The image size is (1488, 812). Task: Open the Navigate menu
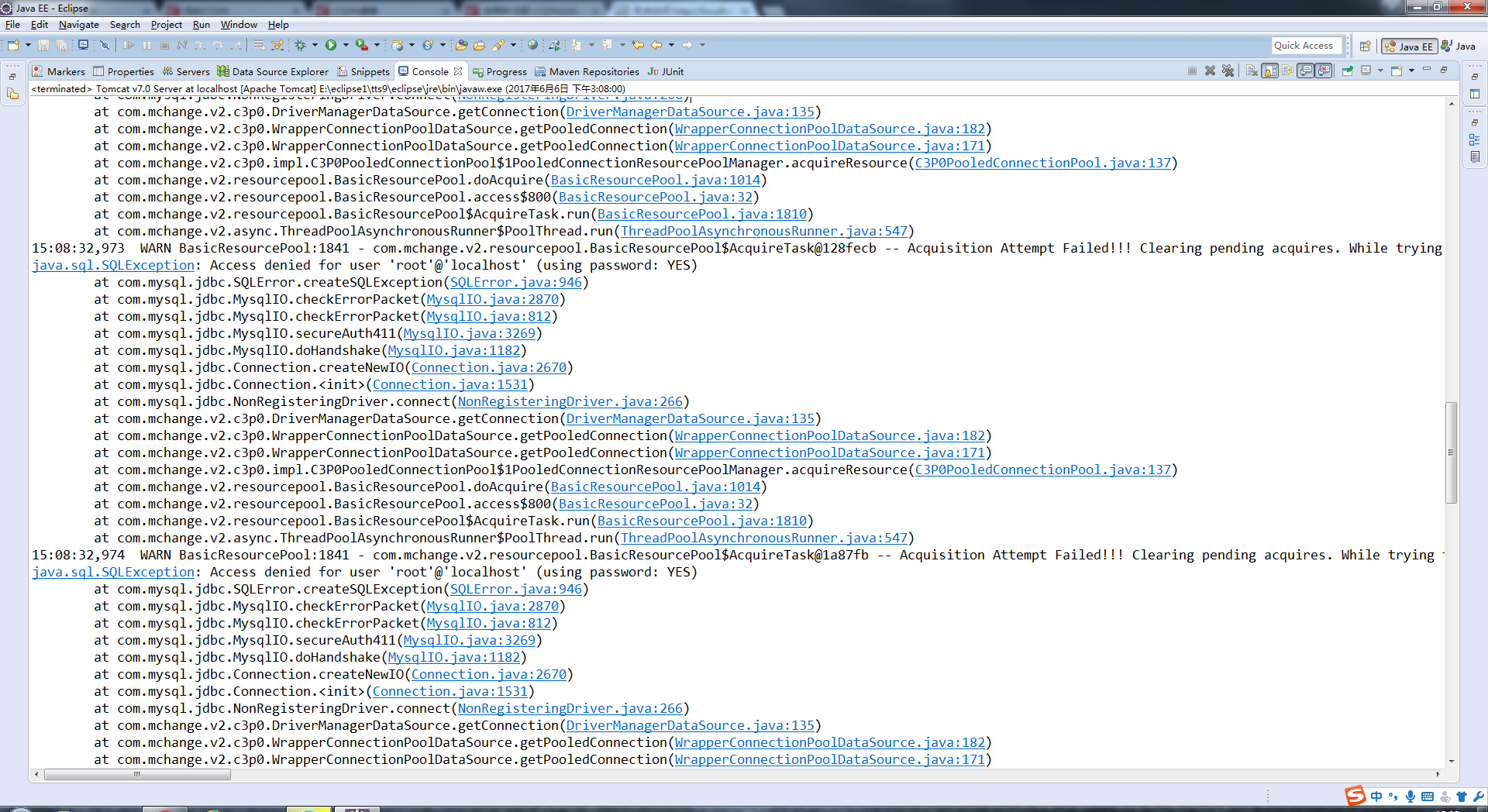pos(79,25)
